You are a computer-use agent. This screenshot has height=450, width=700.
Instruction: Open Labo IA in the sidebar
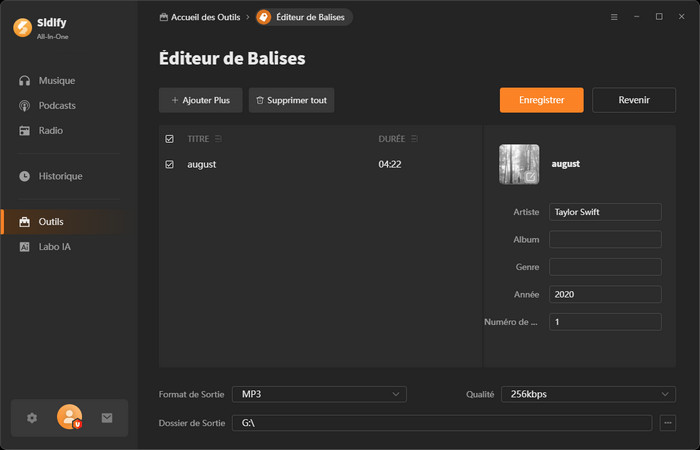(54, 246)
